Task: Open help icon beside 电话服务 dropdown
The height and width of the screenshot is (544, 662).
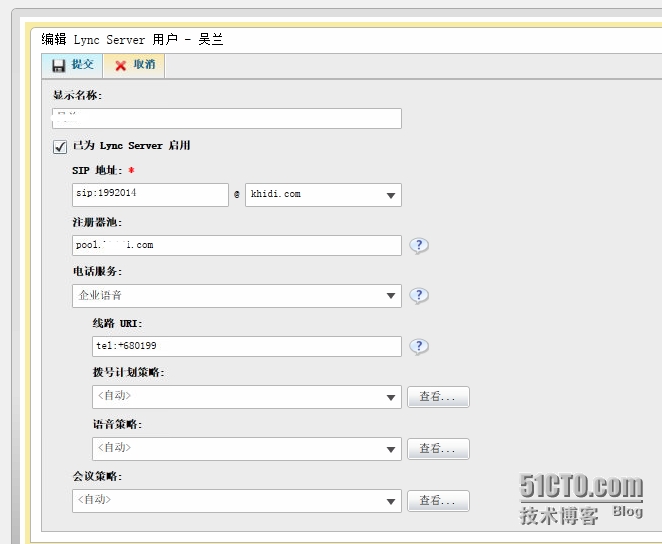Action: tap(419, 296)
